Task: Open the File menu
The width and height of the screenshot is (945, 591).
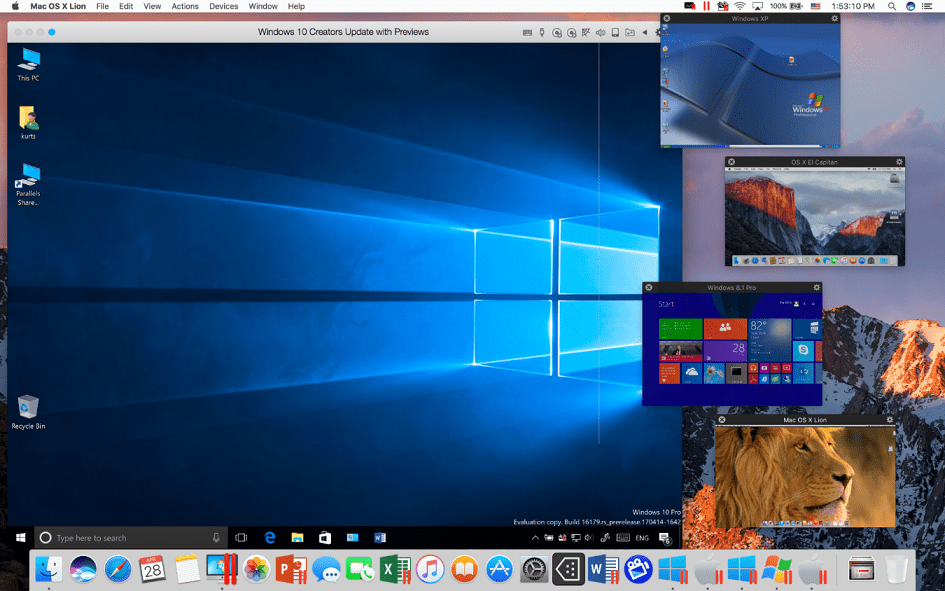Action: 102,6
